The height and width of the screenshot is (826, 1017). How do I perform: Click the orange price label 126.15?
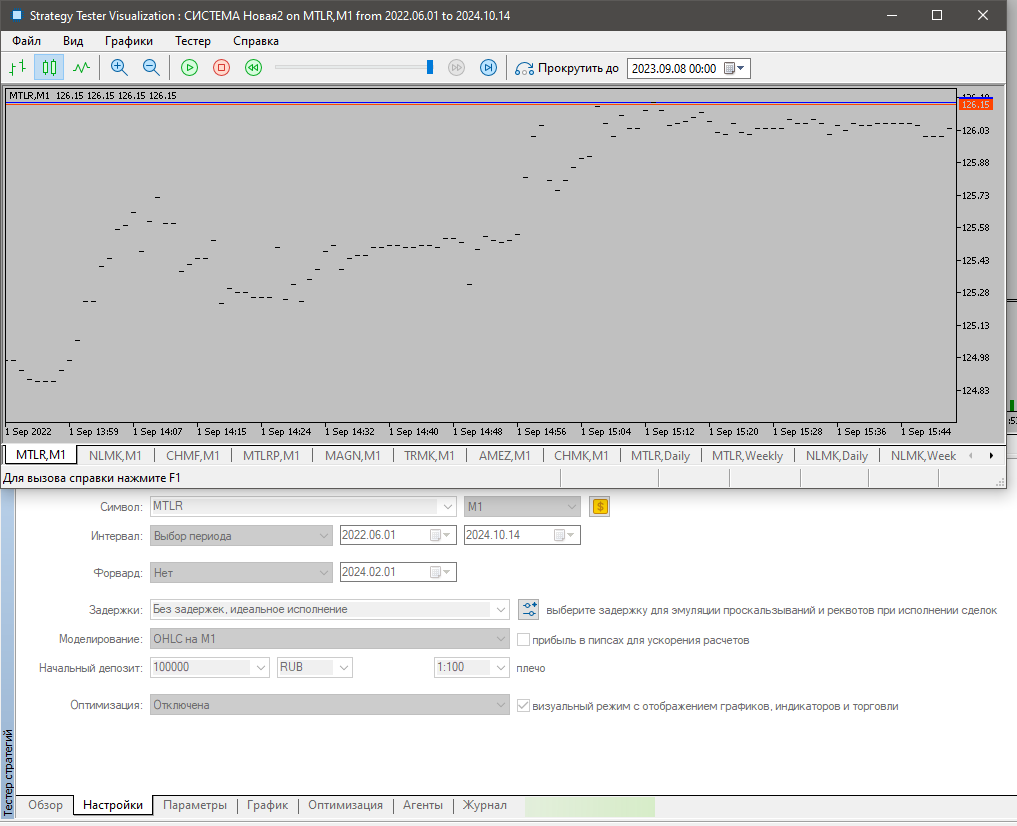point(975,104)
